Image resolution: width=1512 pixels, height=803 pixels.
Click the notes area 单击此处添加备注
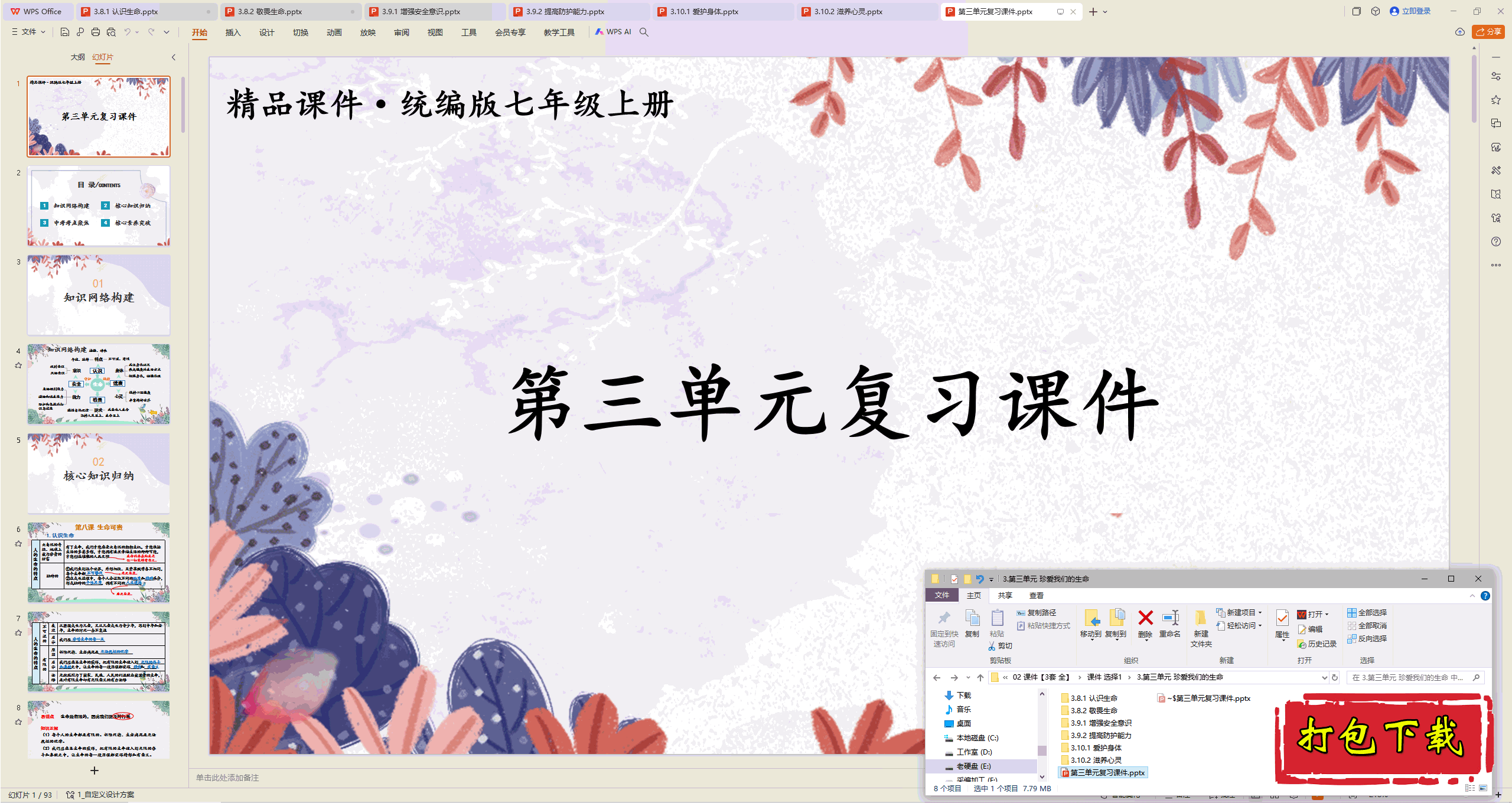[227, 778]
